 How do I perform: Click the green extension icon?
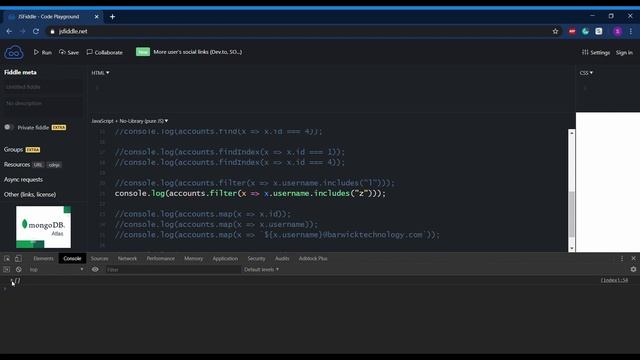(x=585, y=31)
